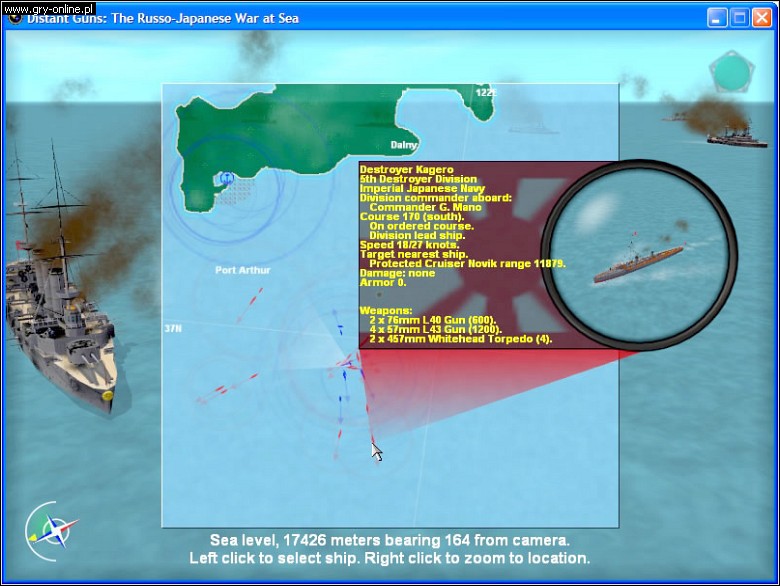Minimize the Distant Guns window
Image resolution: width=780 pixels, height=586 pixels.
717,18
